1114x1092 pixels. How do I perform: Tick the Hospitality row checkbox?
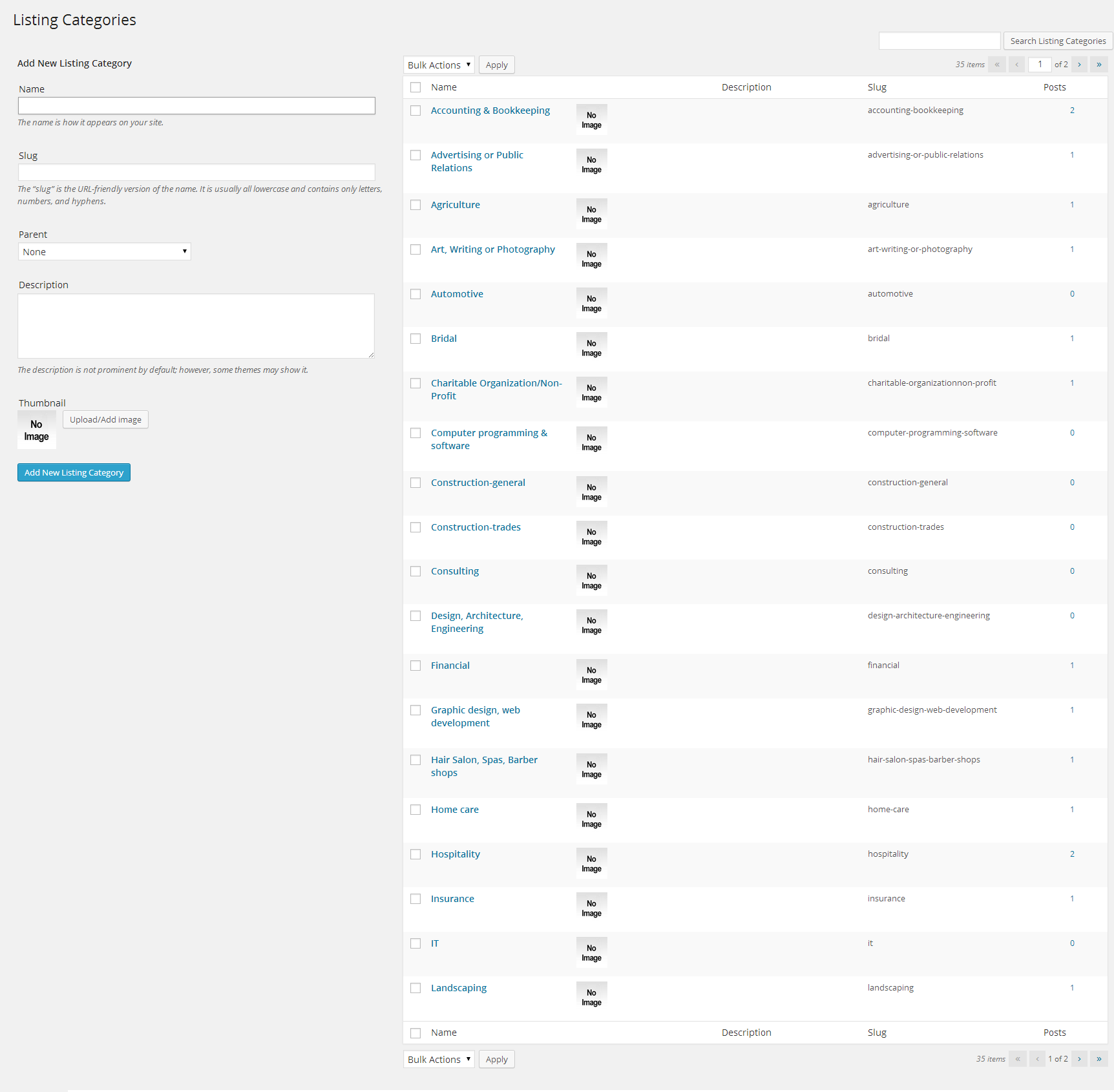click(415, 854)
